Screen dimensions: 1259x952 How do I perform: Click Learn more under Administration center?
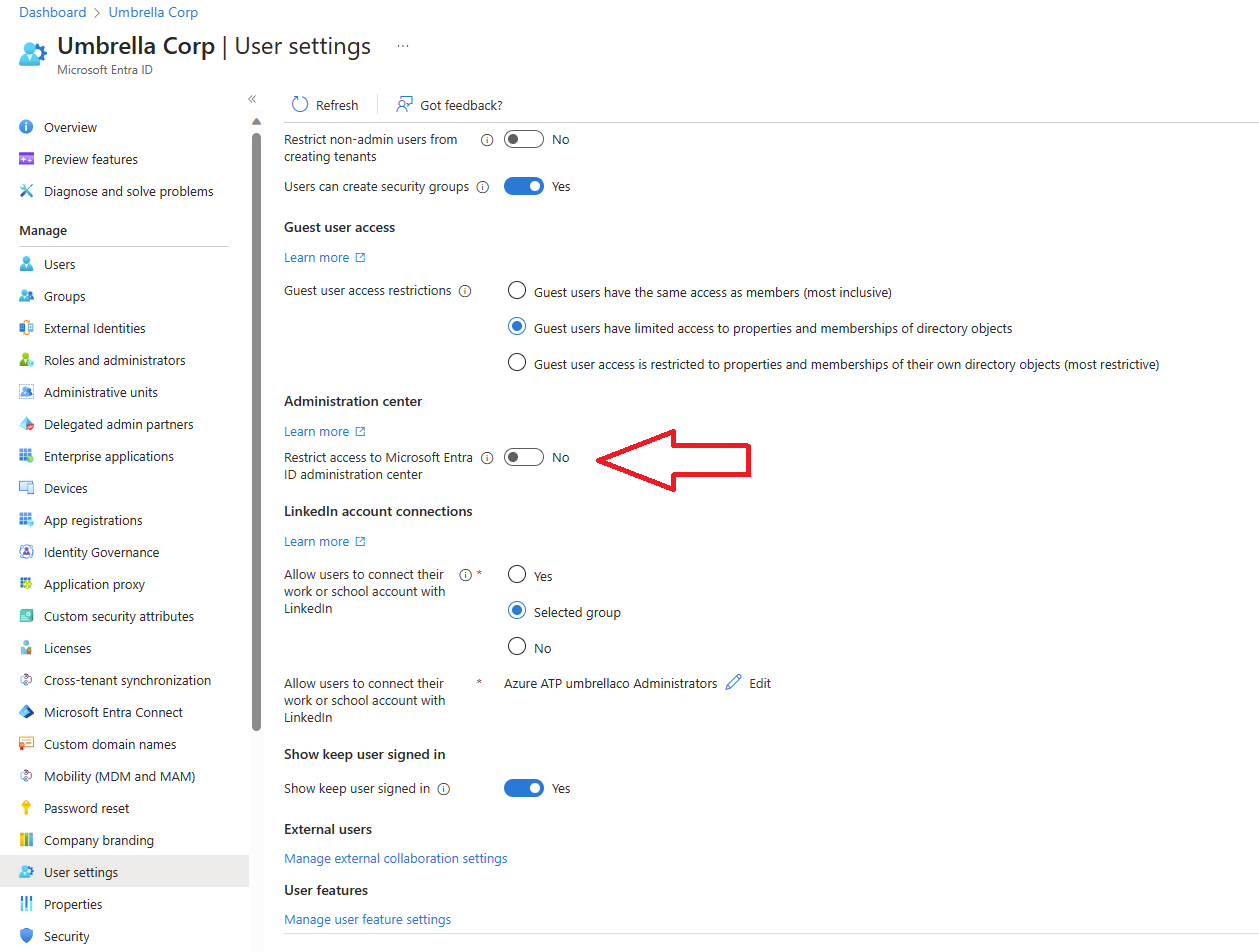[325, 431]
